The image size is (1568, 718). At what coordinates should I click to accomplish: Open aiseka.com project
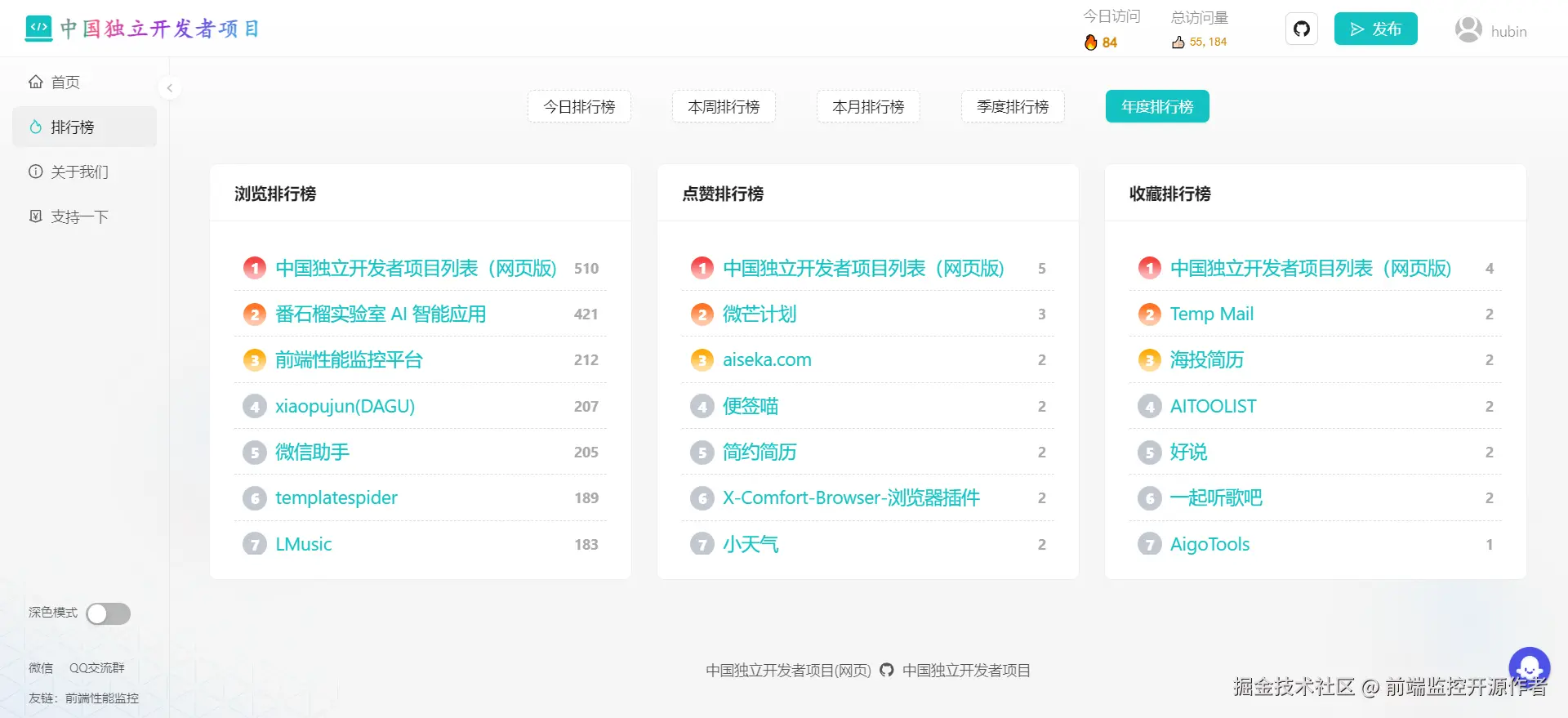(767, 360)
